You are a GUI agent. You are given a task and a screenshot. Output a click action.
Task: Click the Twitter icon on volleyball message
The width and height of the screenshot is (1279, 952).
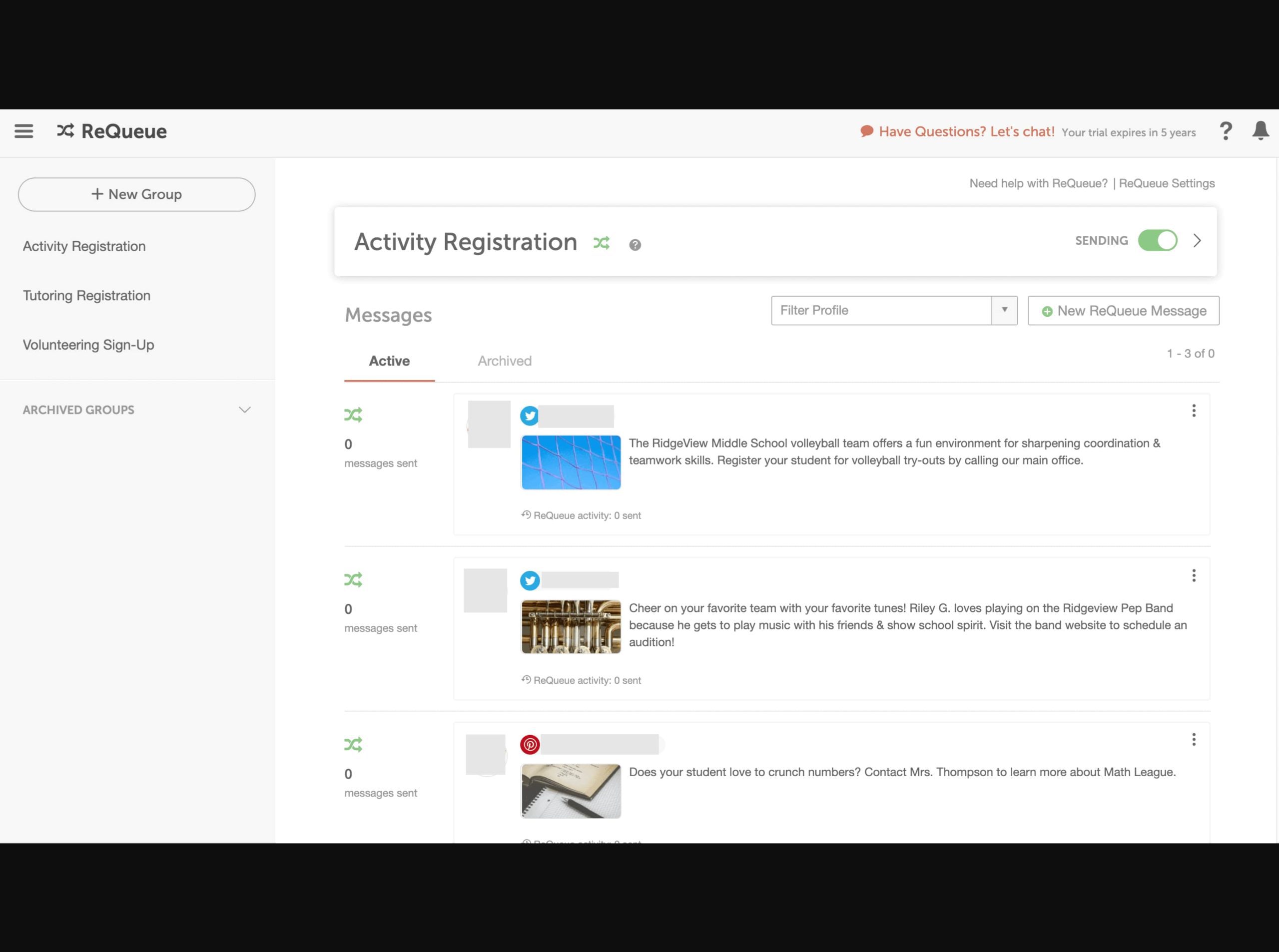coord(530,415)
